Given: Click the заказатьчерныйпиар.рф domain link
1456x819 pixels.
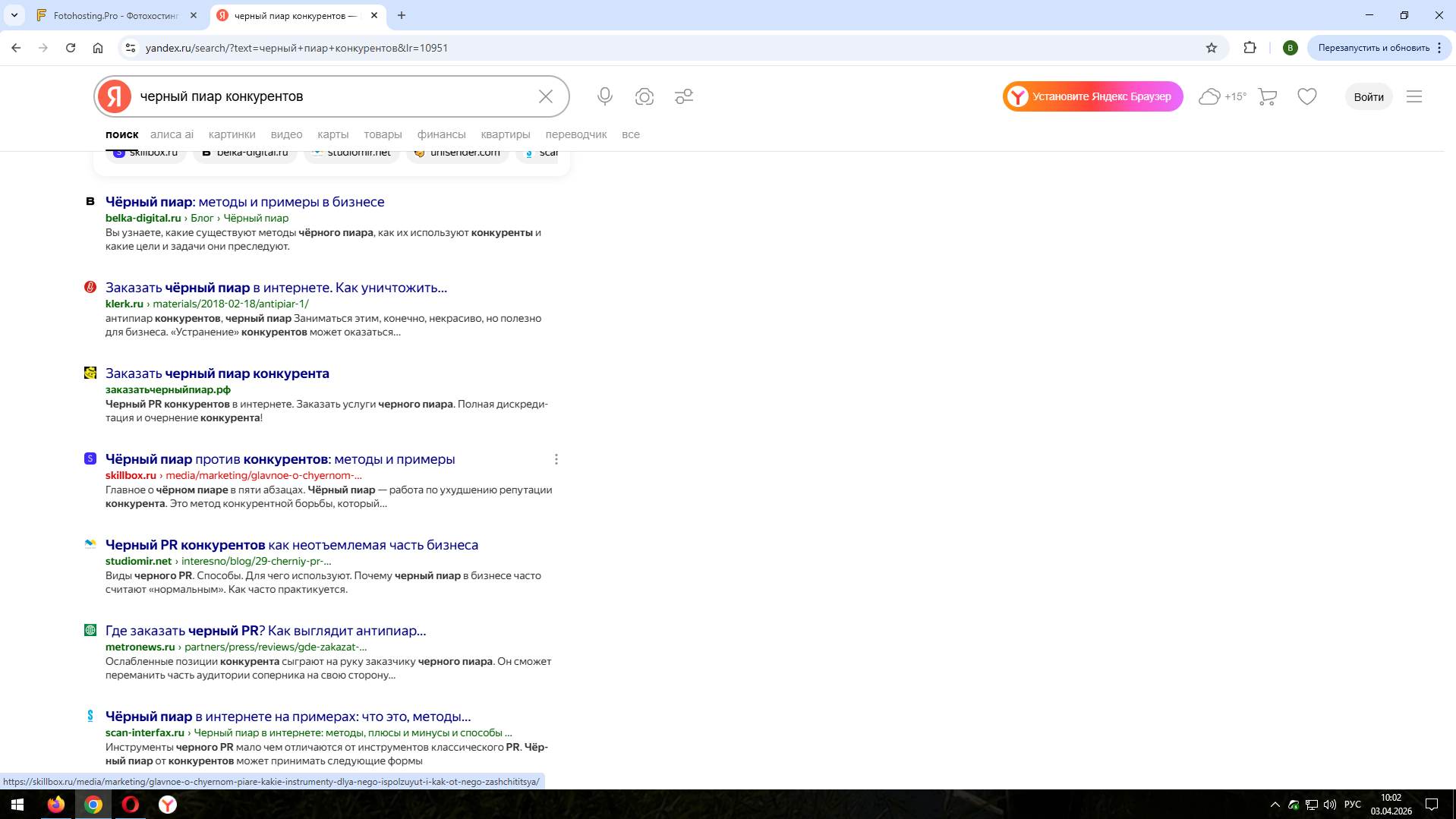Looking at the screenshot, I should (168, 389).
